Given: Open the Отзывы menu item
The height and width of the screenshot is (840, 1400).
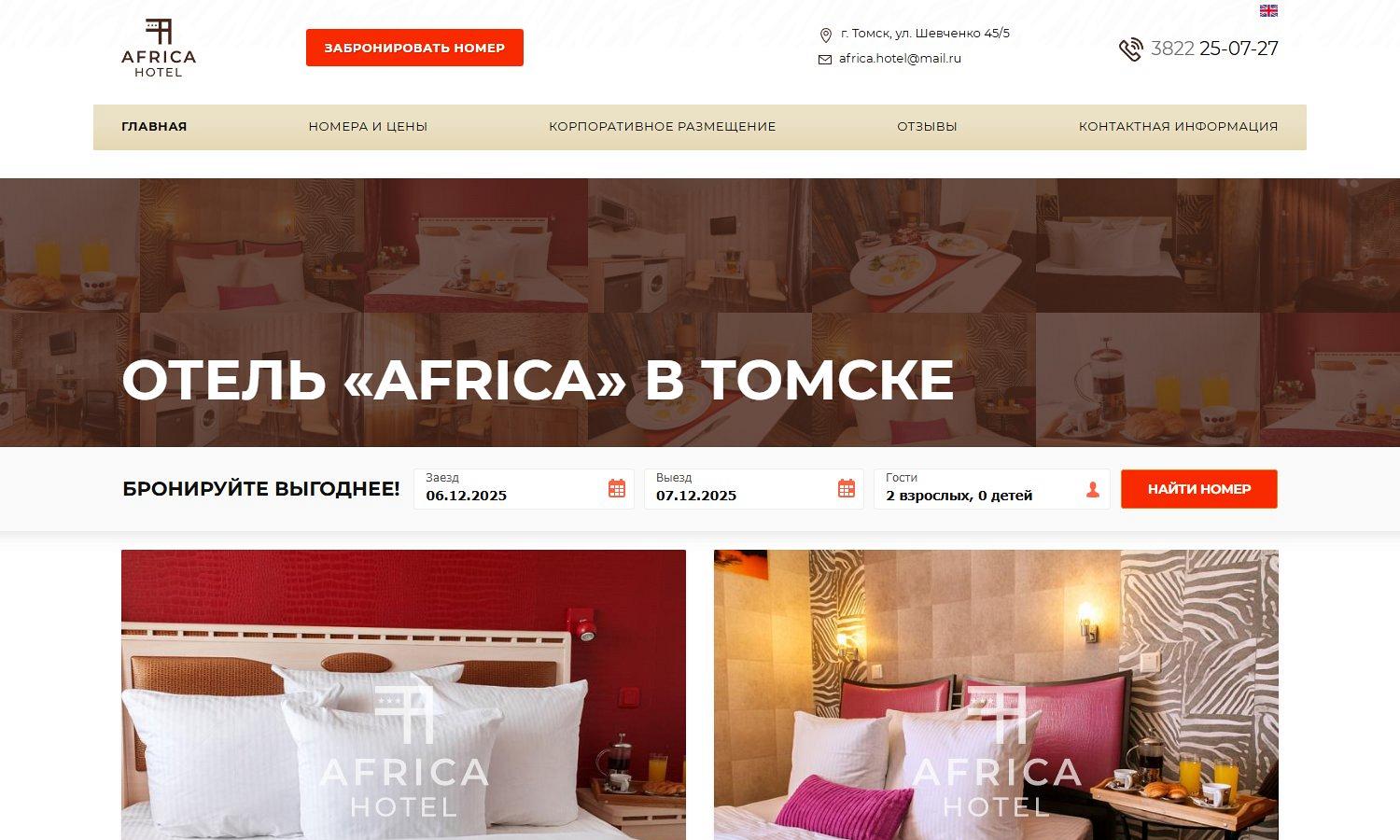Looking at the screenshot, I should tap(927, 127).
